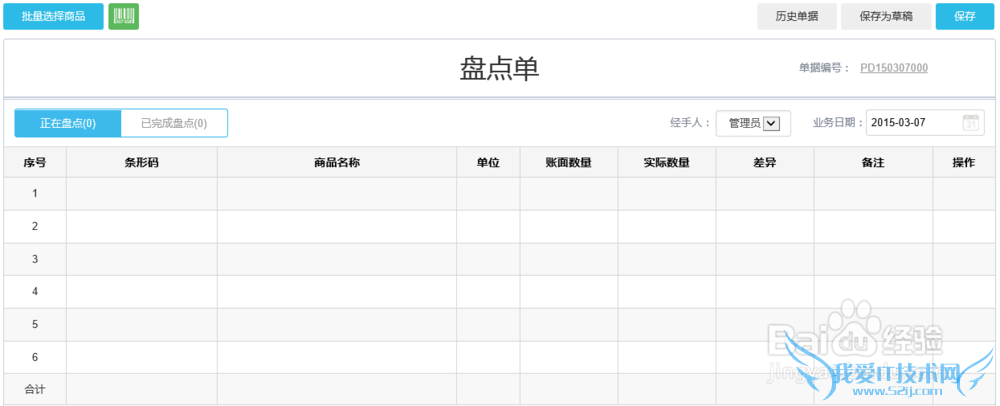Click the 商品名称 column header
Viewport: 1000px width, 406px height.
[x=336, y=163]
